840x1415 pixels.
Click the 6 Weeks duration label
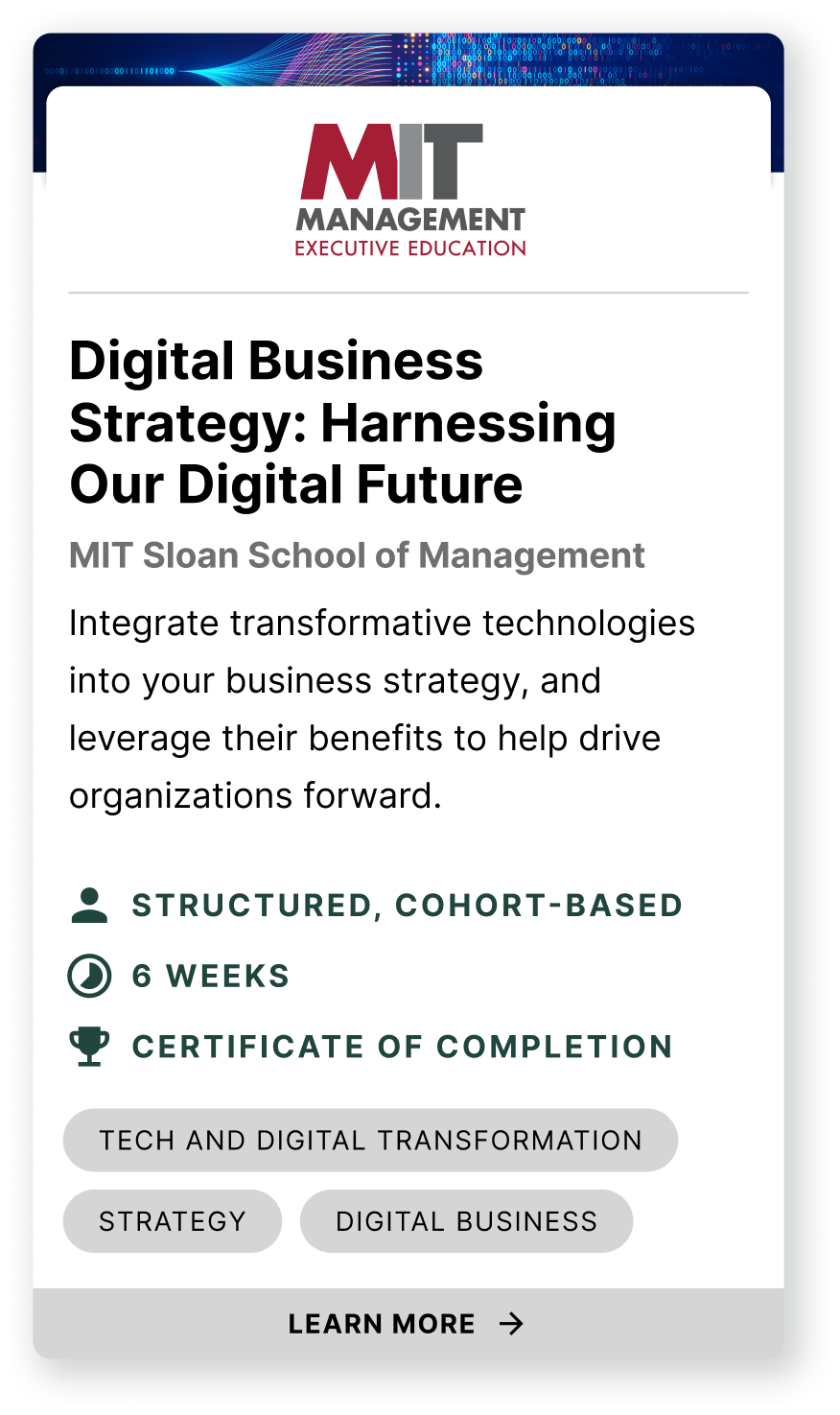click(x=211, y=977)
